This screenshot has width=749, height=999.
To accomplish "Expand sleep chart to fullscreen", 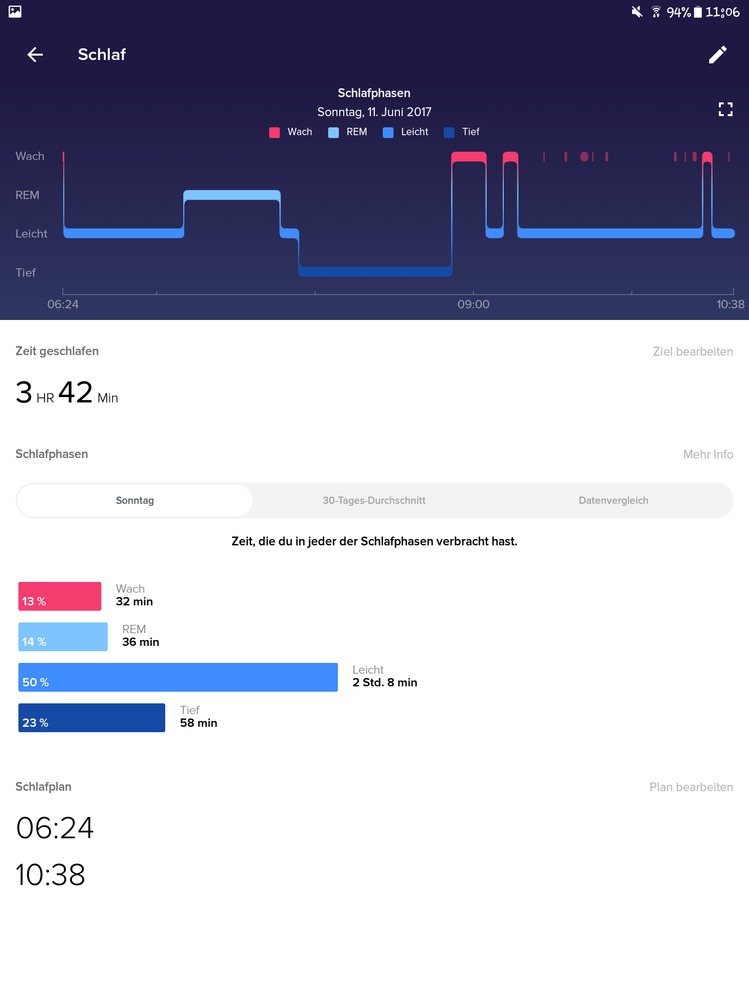I will [726, 110].
